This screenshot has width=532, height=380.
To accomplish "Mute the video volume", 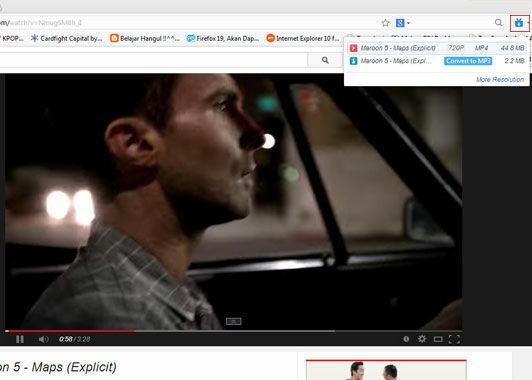I will point(43,339).
